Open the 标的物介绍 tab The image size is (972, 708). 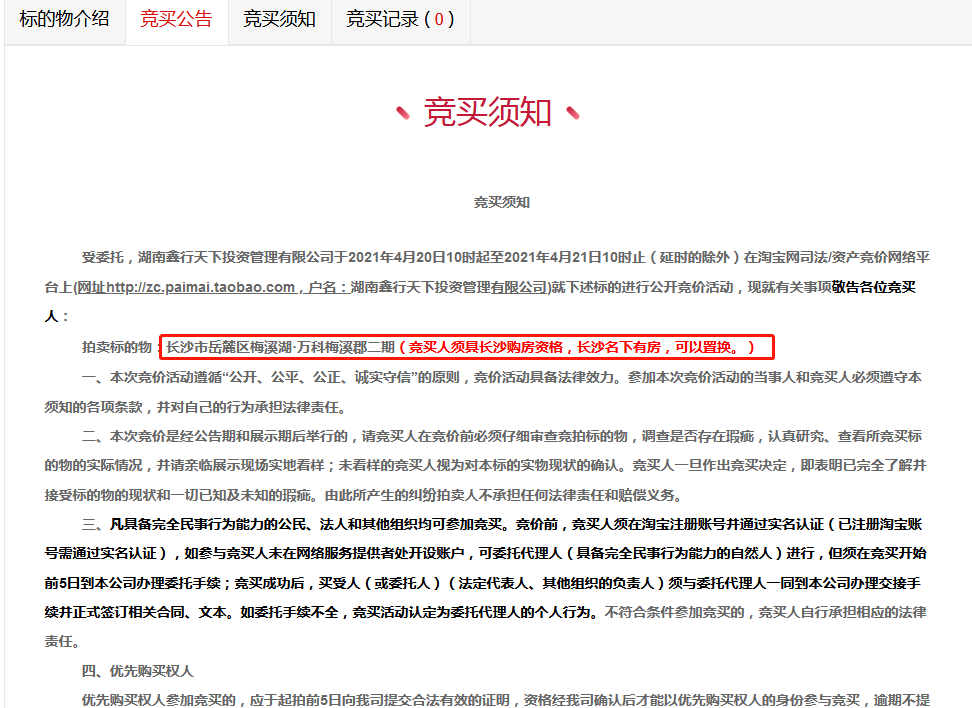click(64, 19)
